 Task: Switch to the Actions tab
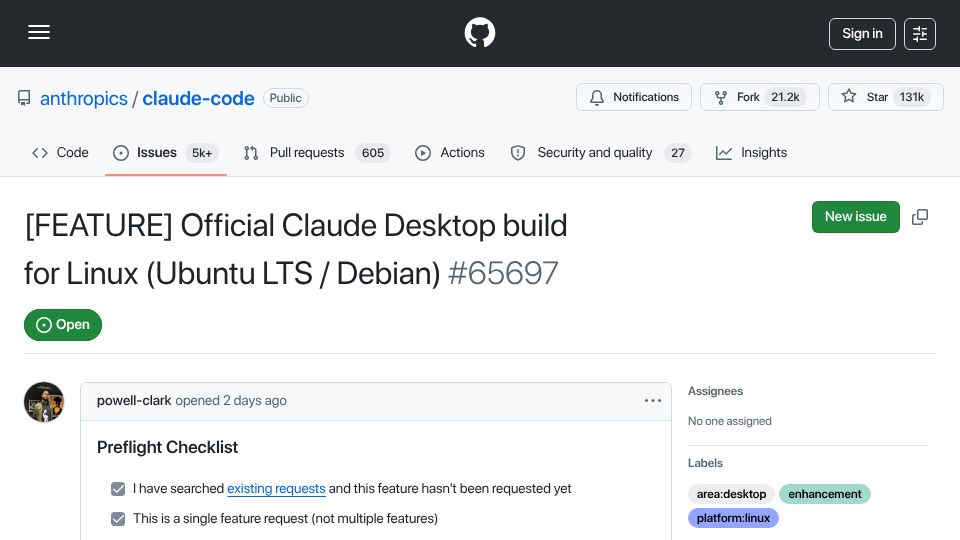(449, 152)
